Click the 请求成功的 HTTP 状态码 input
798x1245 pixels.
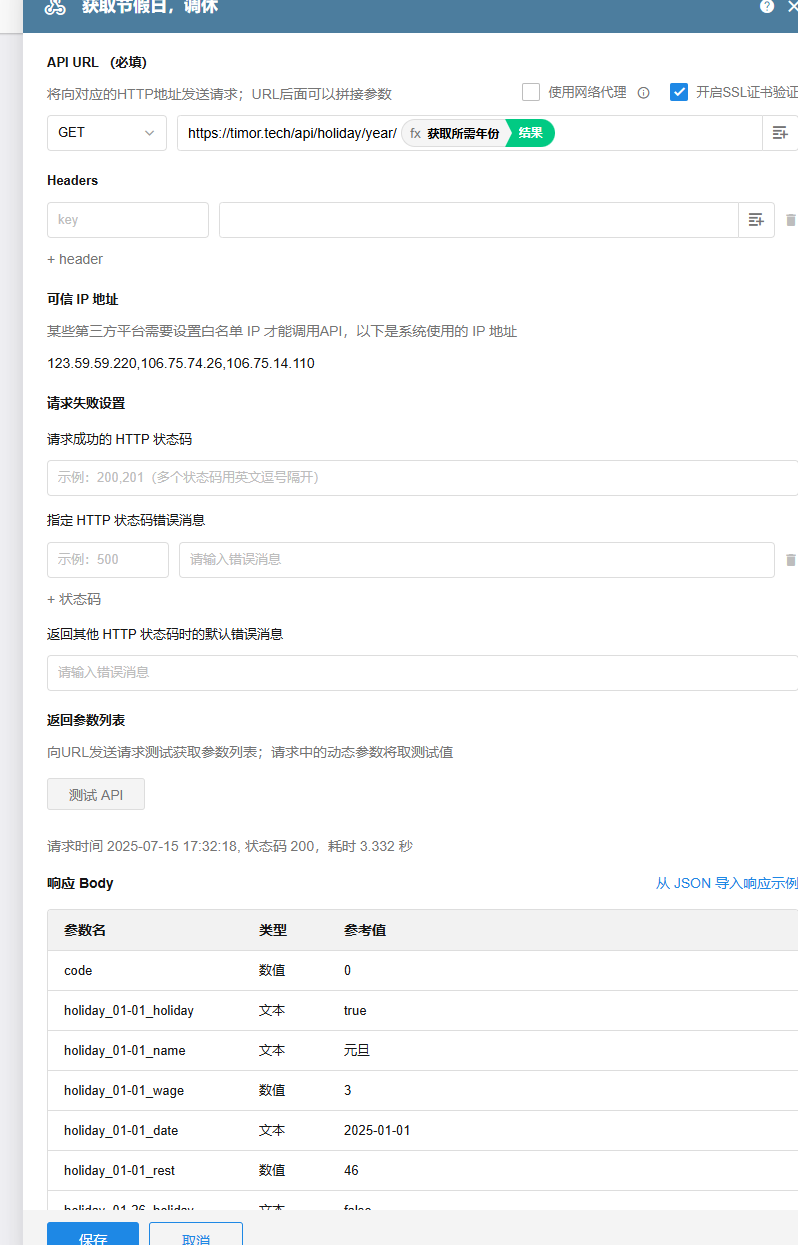pos(420,478)
